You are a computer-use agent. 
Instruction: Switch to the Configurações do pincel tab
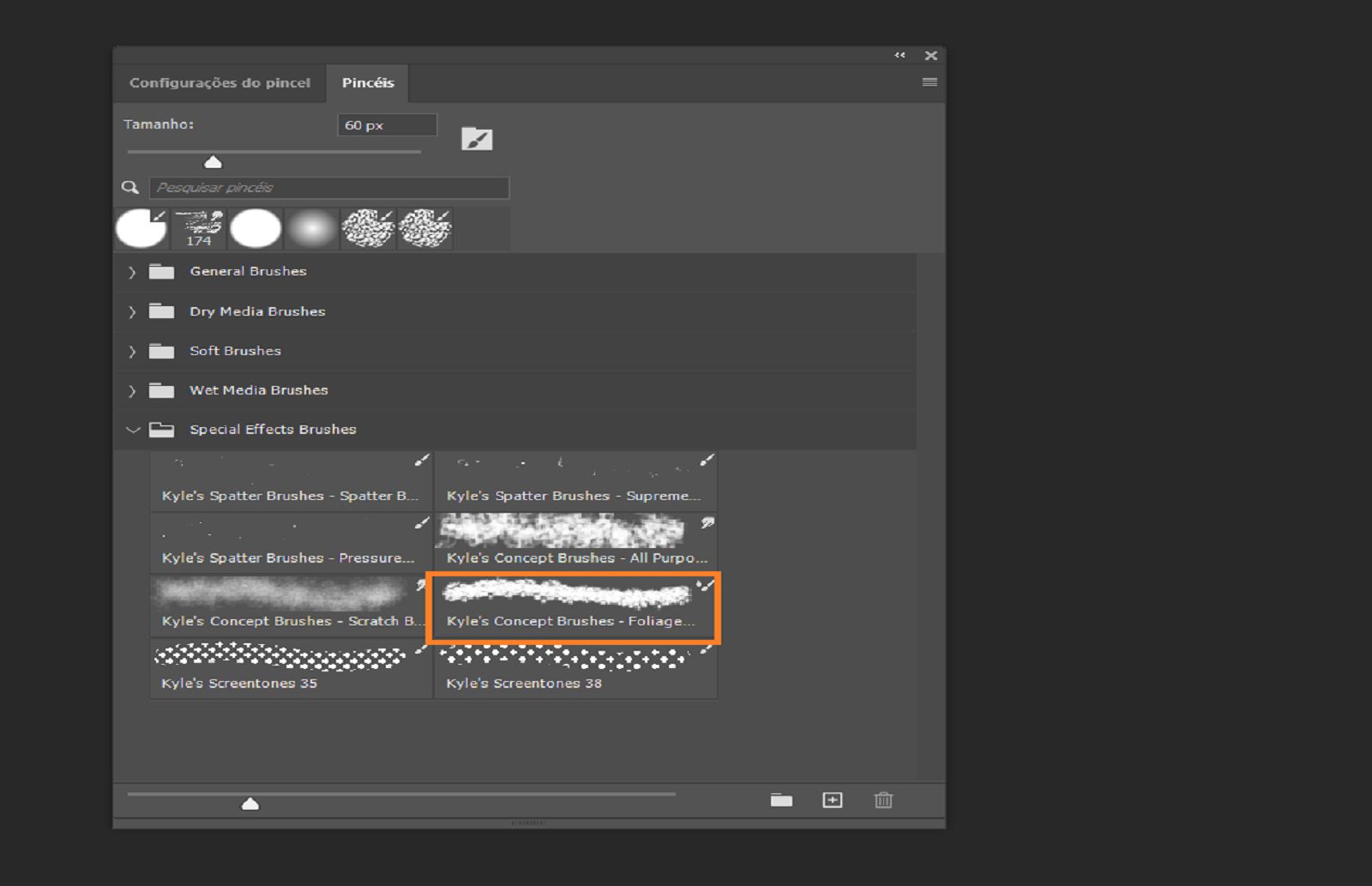point(220,82)
